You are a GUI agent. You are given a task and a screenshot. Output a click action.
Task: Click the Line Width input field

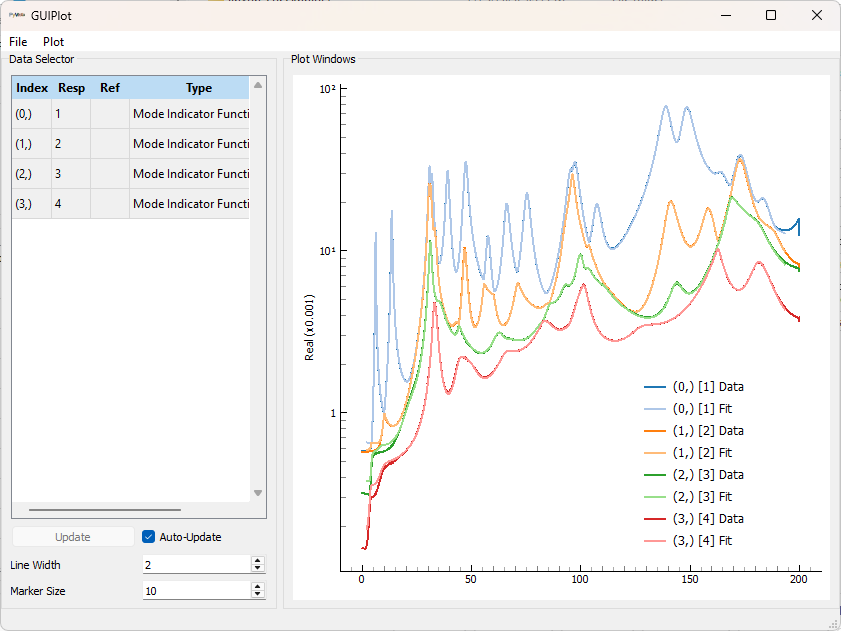[x=195, y=565]
